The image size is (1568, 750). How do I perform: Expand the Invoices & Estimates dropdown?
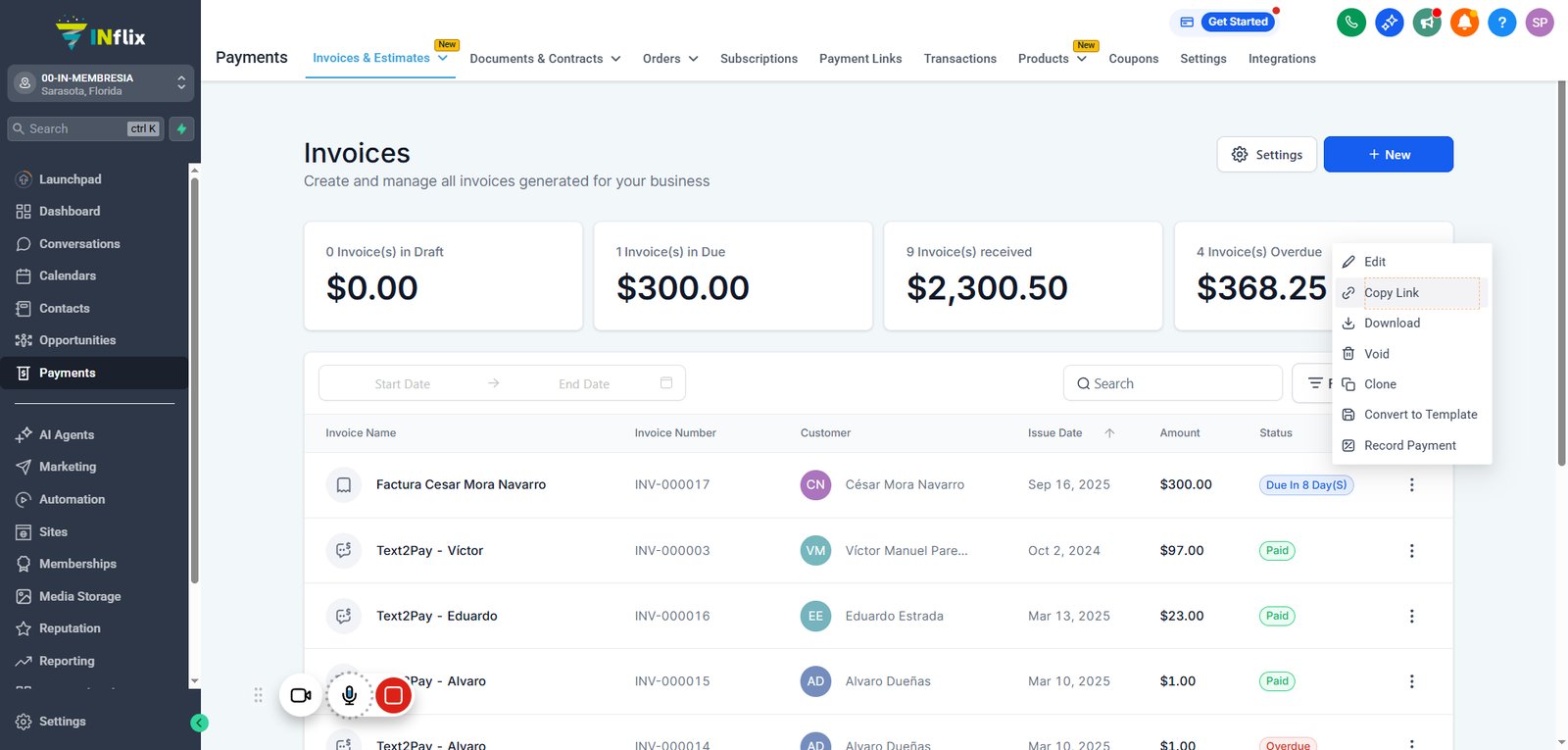443,59
